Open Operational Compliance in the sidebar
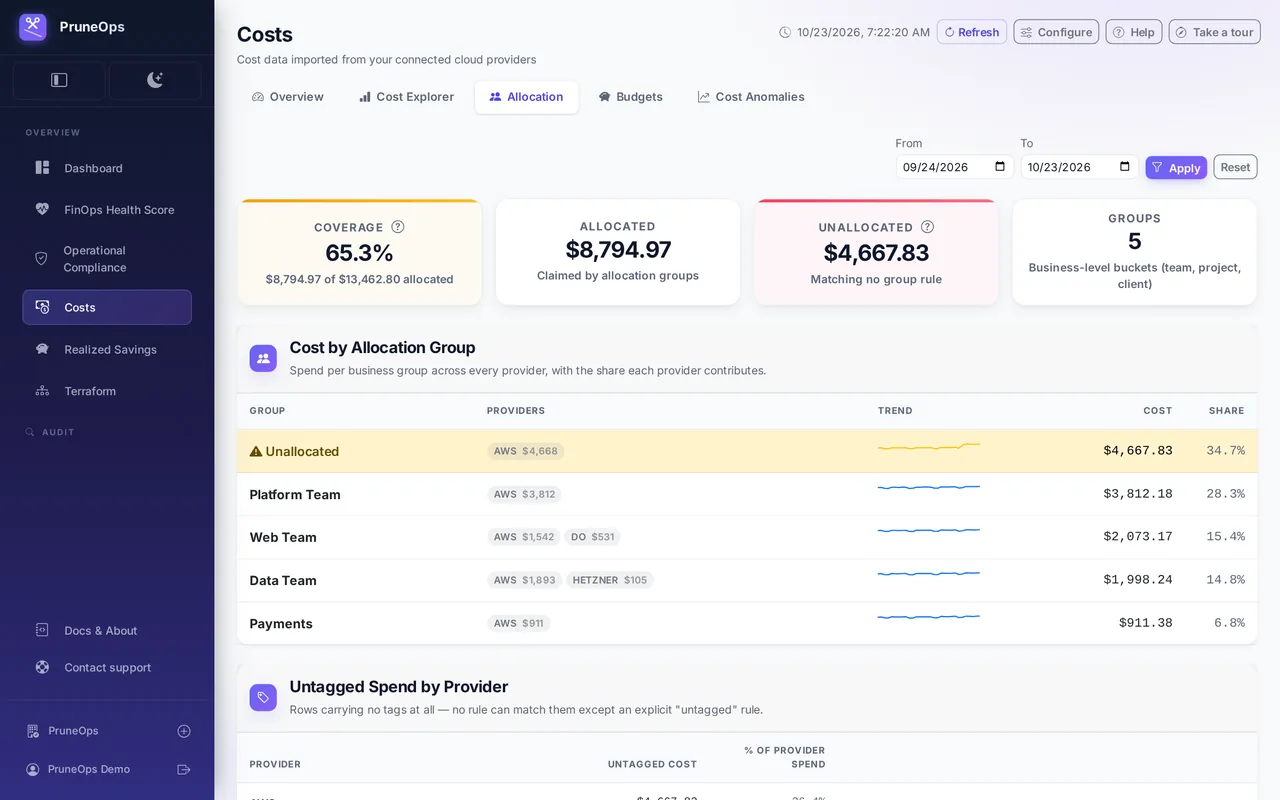 (x=107, y=259)
